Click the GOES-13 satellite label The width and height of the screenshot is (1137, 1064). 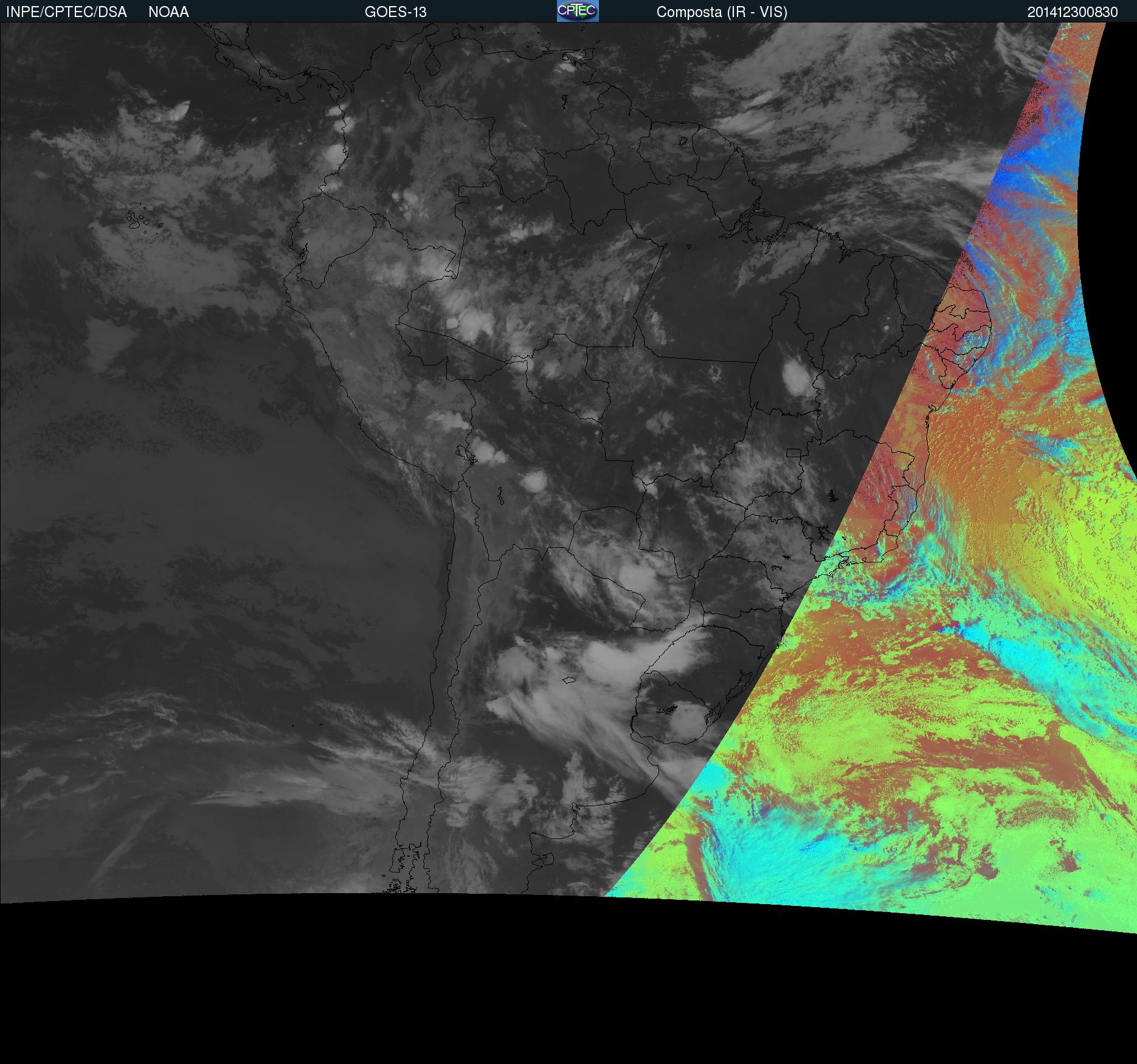396,12
